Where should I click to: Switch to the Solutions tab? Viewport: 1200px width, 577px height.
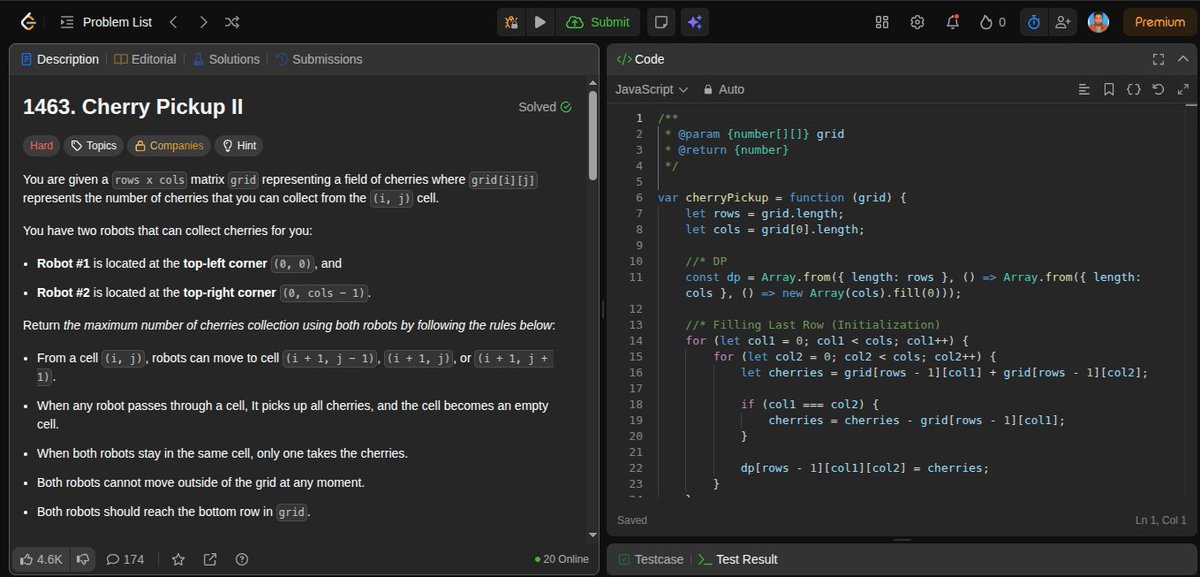[x=226, y=59]
